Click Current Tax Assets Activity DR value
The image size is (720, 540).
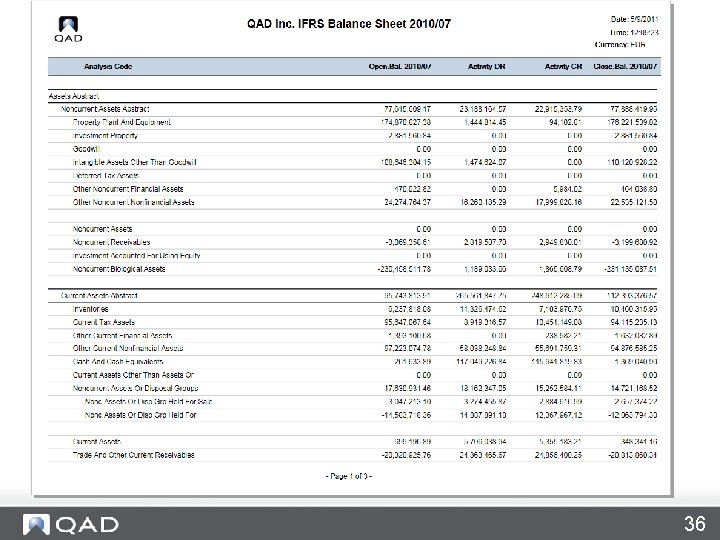coord(484,322)
